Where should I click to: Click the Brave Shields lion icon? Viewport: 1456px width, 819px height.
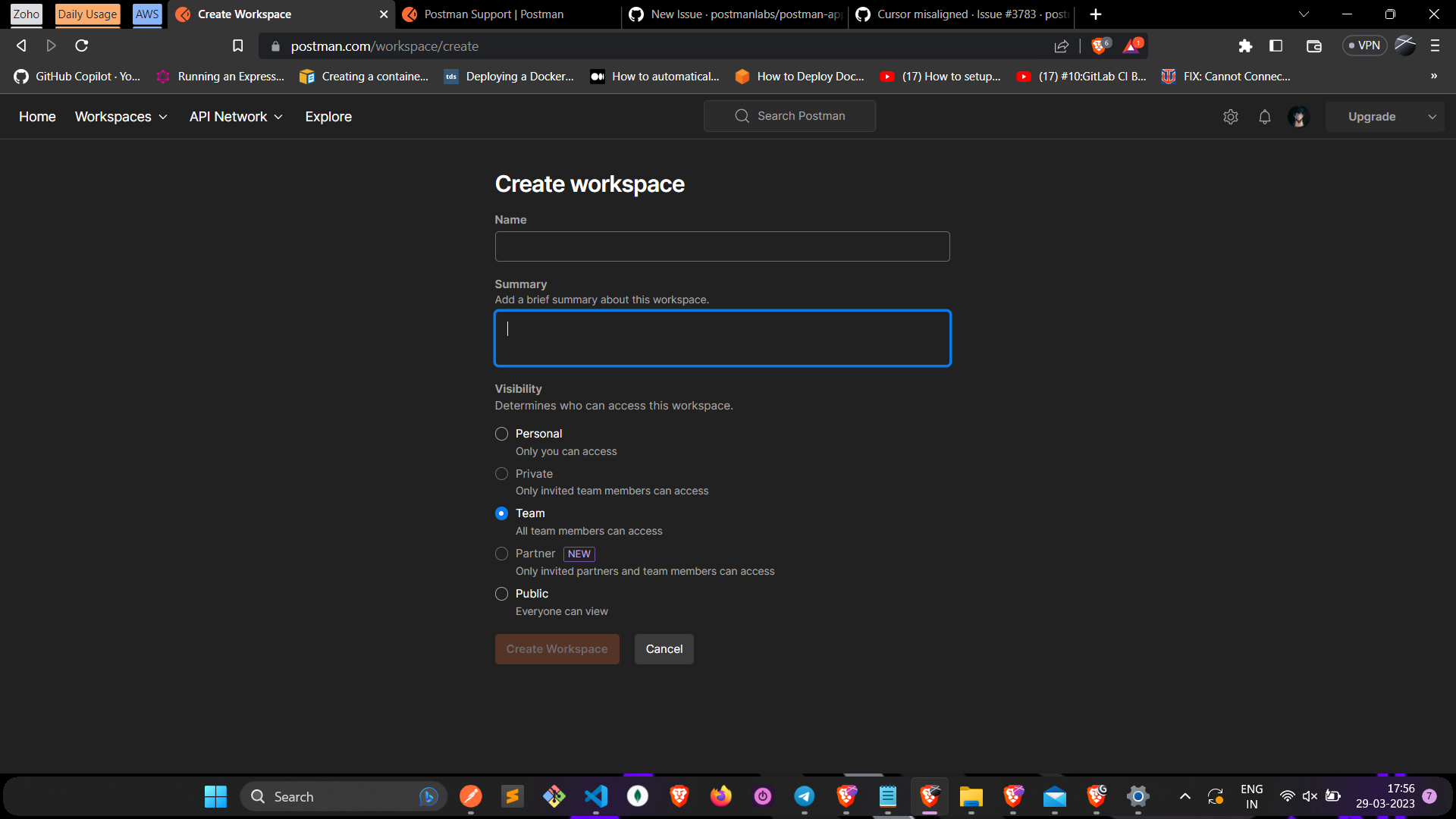(1099, 46)
